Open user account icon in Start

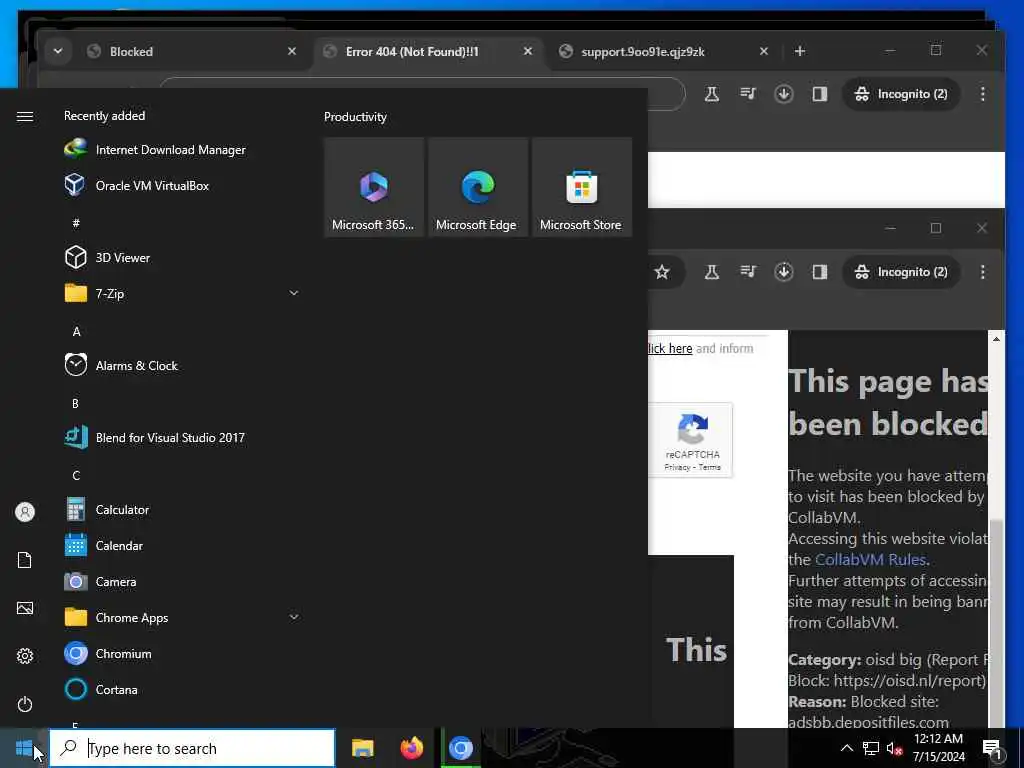[25, 512]
